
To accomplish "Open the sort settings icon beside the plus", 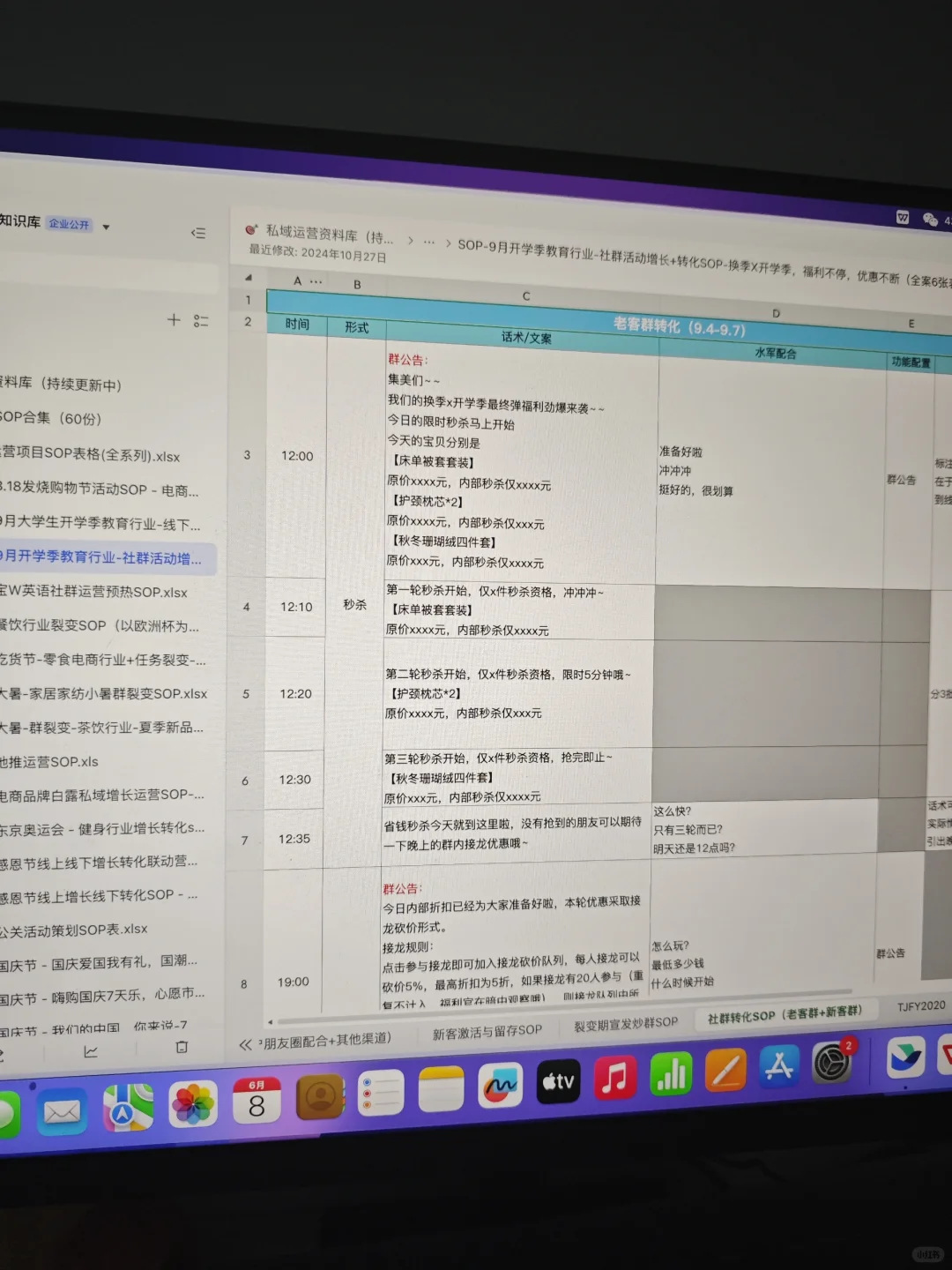I will coord(201,321).
